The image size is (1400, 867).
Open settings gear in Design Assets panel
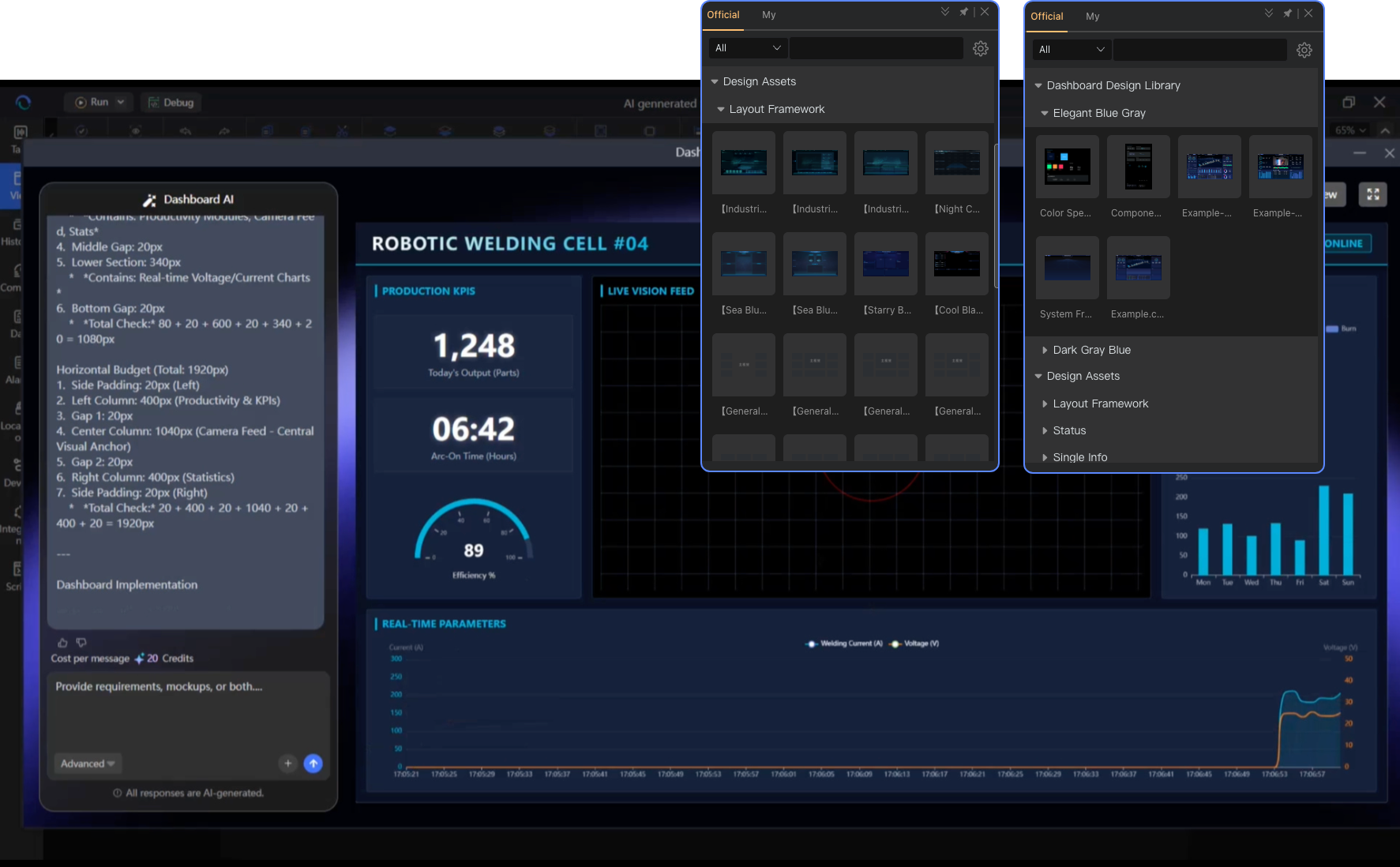click(x=981, y=49)
